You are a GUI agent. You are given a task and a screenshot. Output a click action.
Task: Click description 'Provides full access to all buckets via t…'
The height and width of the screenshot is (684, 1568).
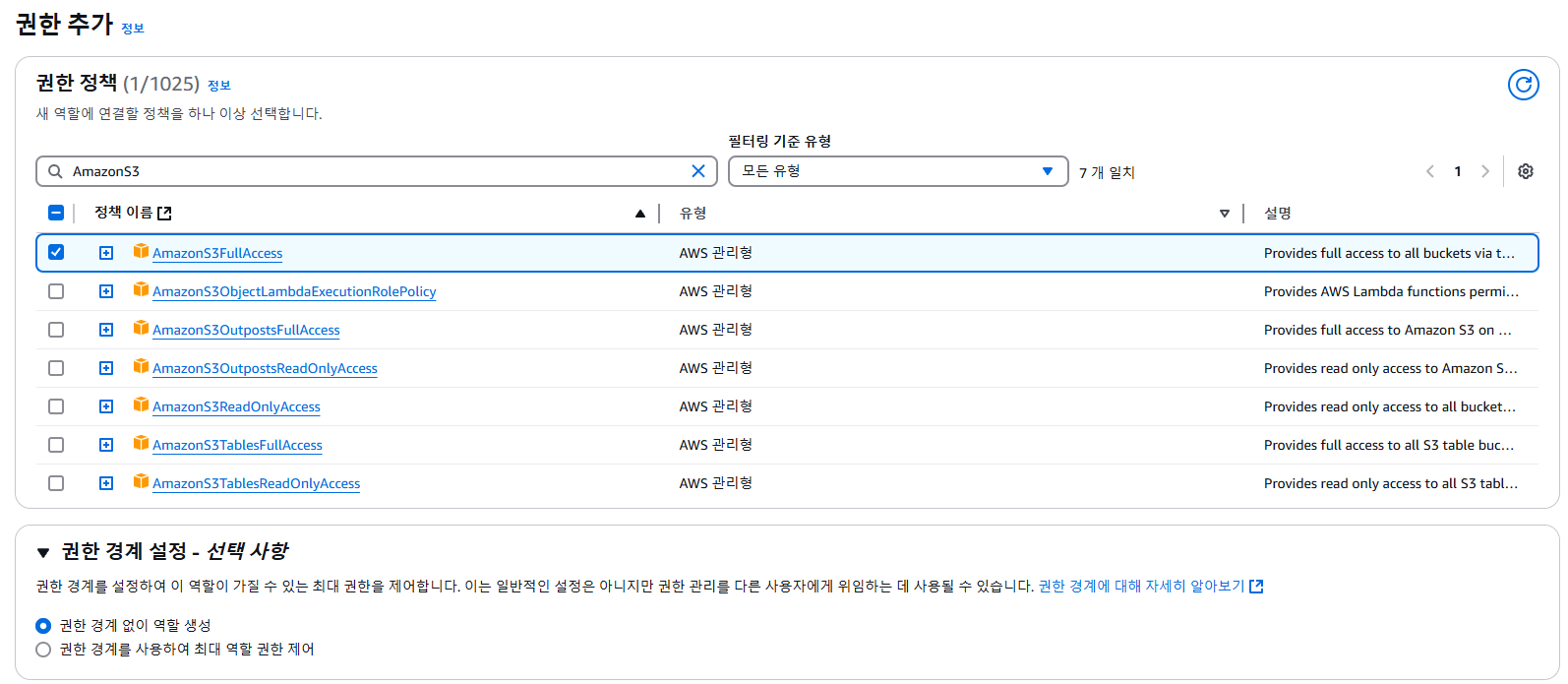1389,253
